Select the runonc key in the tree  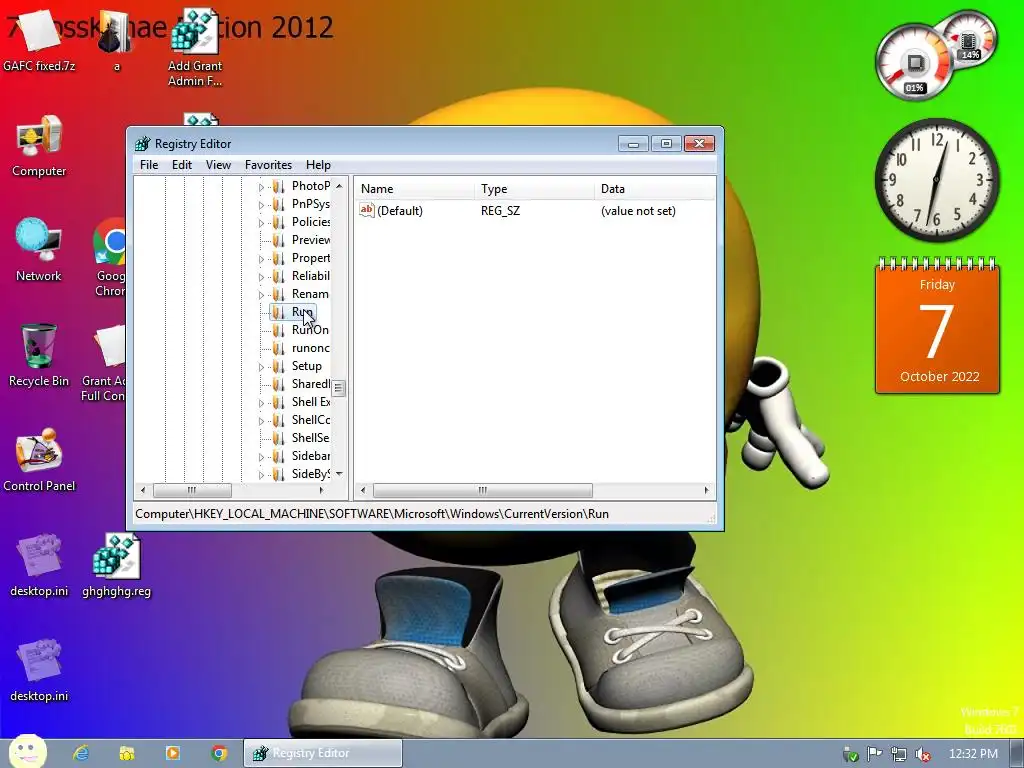(310, 348)
